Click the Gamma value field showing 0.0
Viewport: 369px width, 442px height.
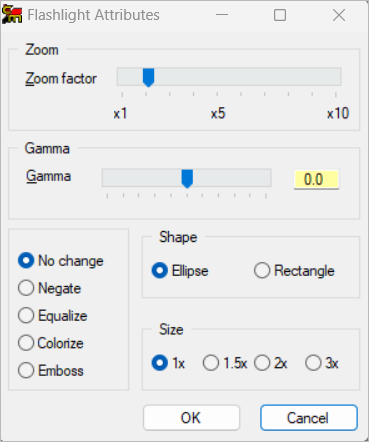point(316,180)
